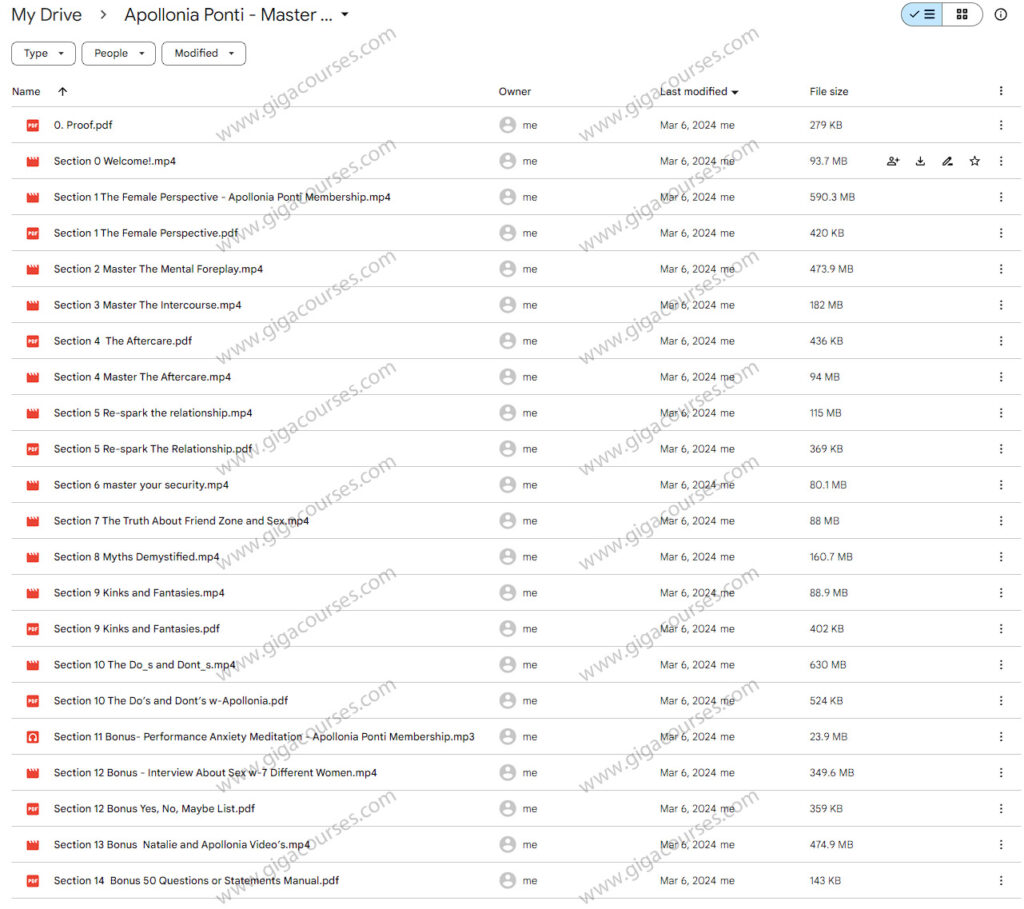Switch to grid layout view
Viewport: 1024px width, 909px height.
(x=962, y=15)
